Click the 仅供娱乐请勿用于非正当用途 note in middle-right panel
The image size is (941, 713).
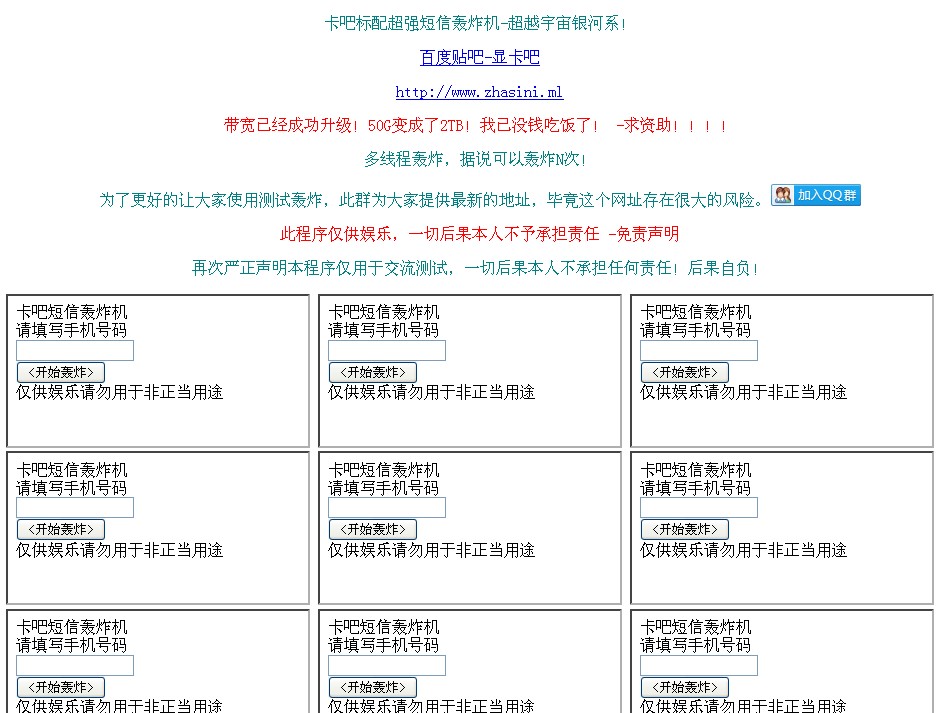[744, 550]
